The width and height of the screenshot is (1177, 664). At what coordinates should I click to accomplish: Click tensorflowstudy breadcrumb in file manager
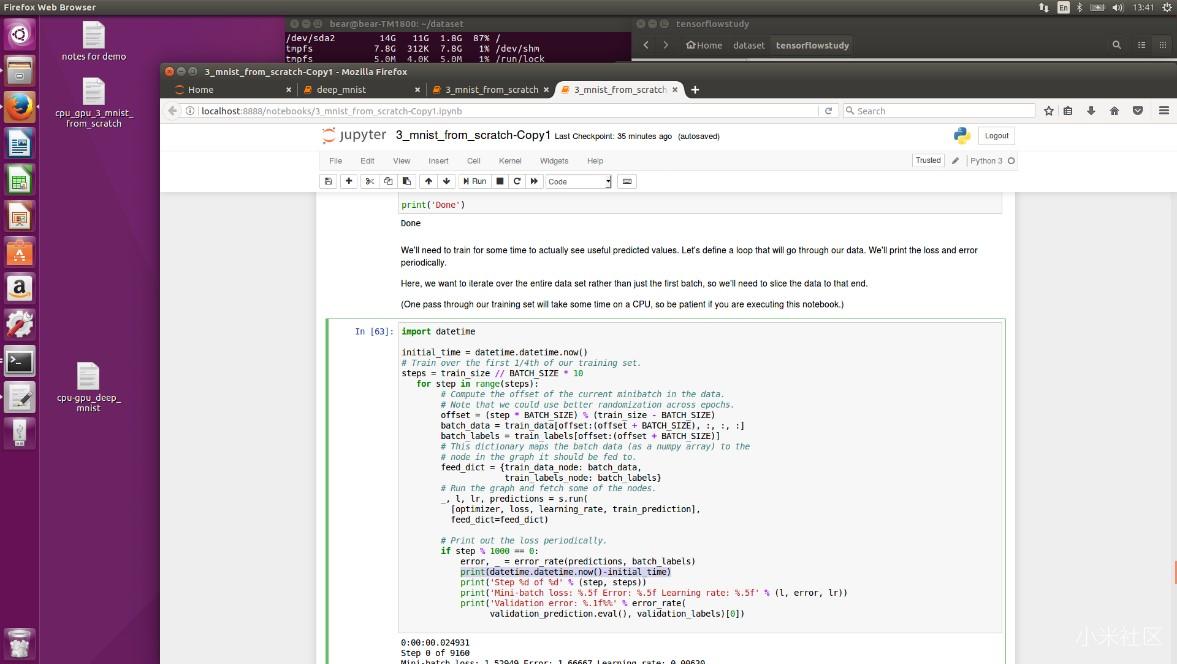[812, 45]
